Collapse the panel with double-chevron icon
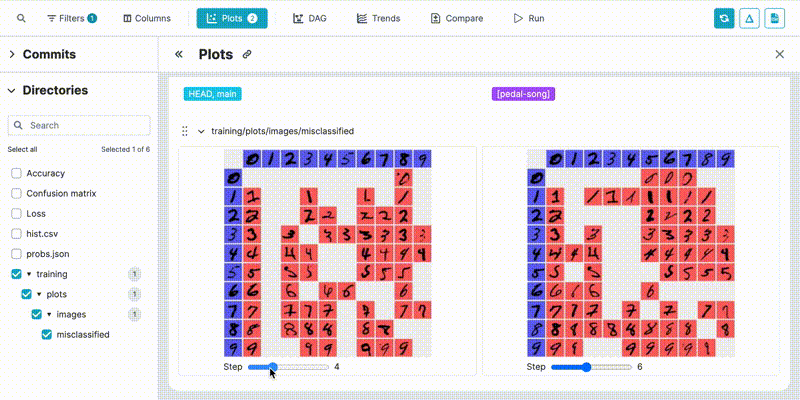 point(179,55)
